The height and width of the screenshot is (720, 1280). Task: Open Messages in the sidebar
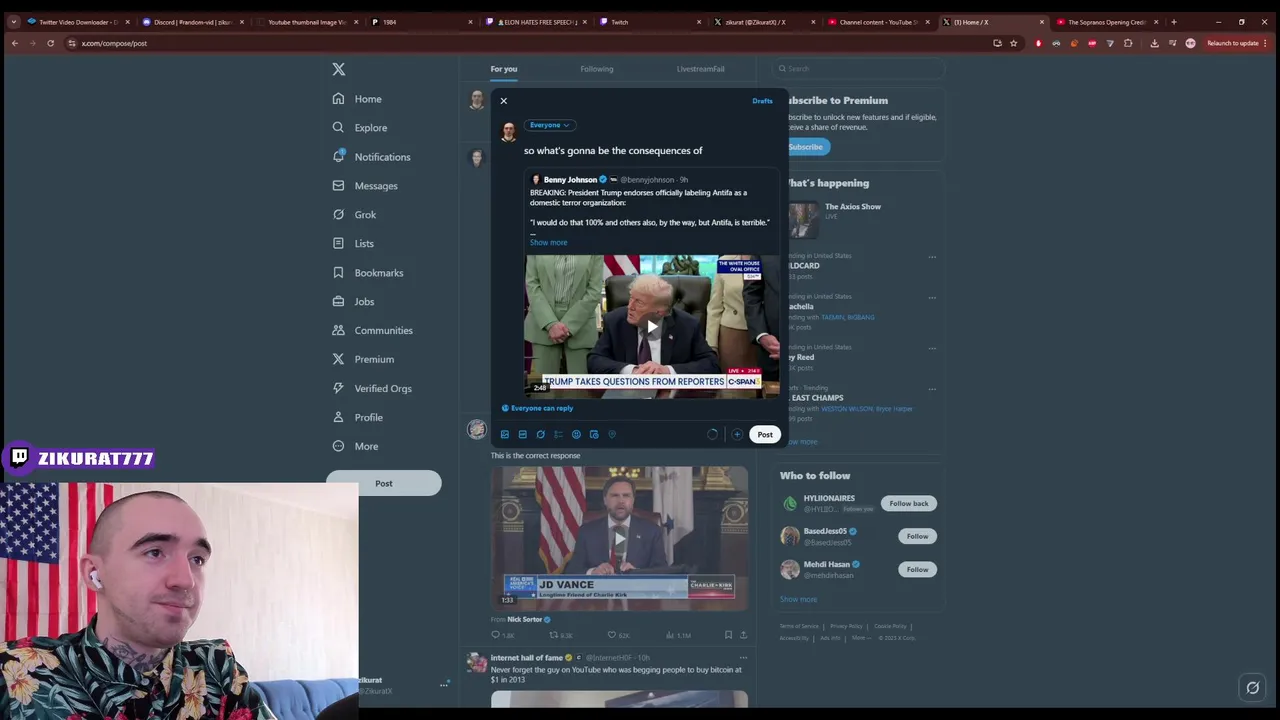365,186
